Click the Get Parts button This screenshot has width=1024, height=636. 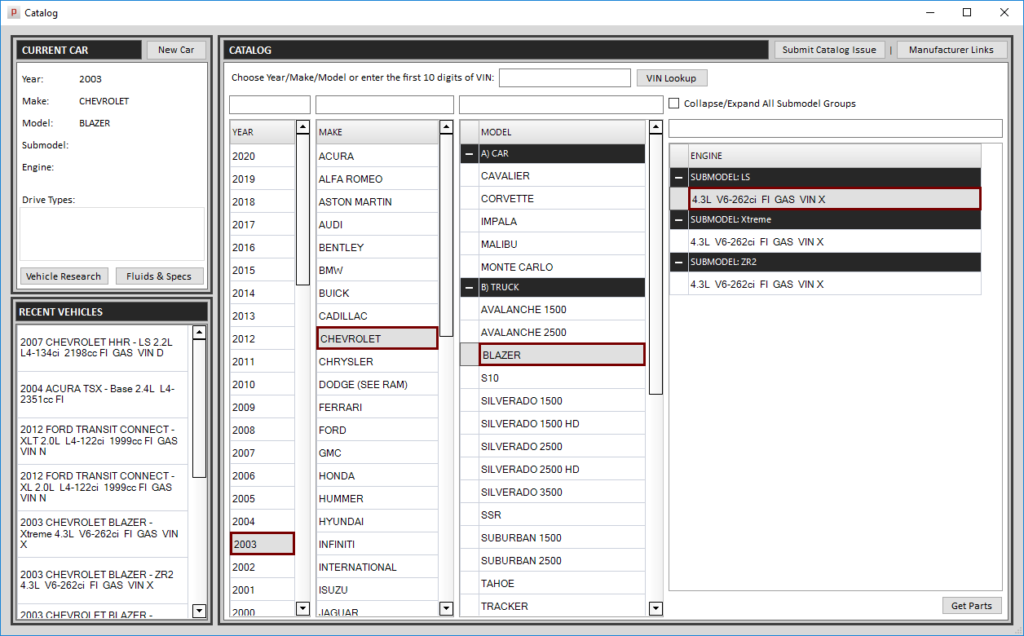tap(971, 605)
